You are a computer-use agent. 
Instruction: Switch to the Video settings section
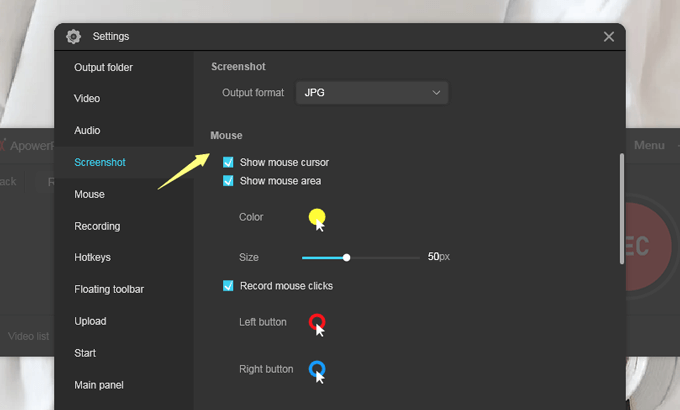point(87,99)
